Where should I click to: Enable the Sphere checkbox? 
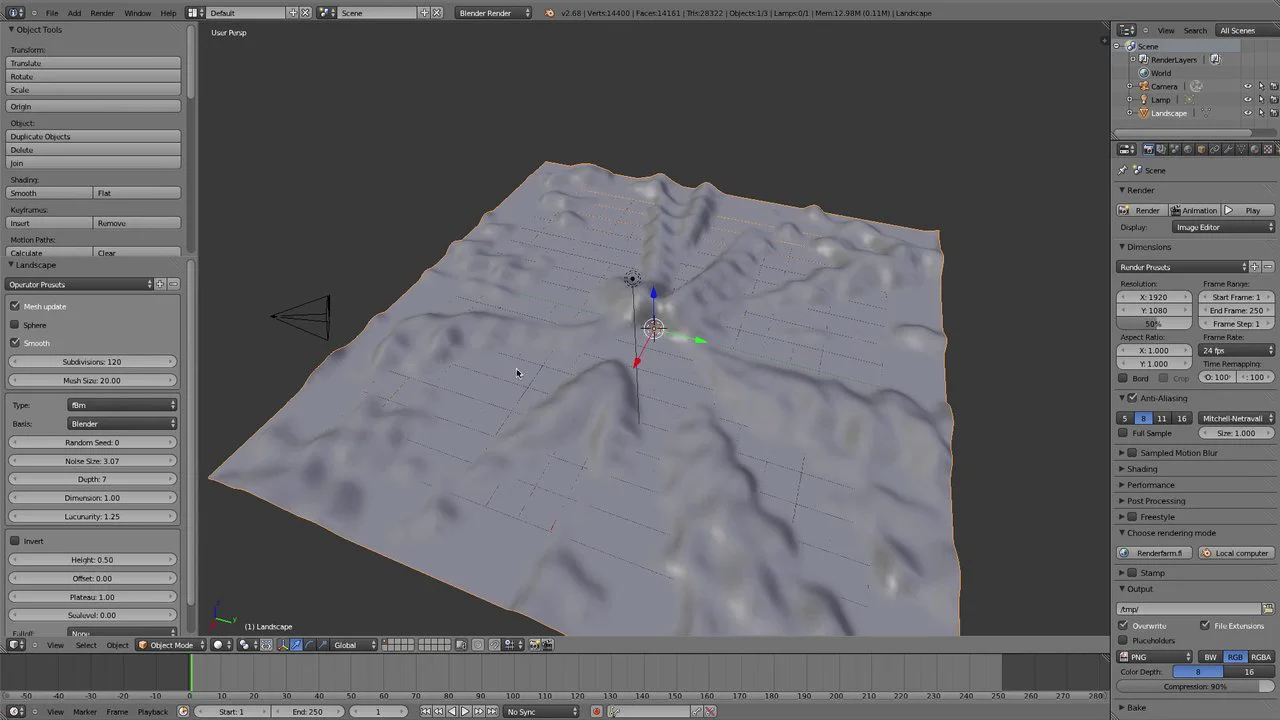click(15, 325)
